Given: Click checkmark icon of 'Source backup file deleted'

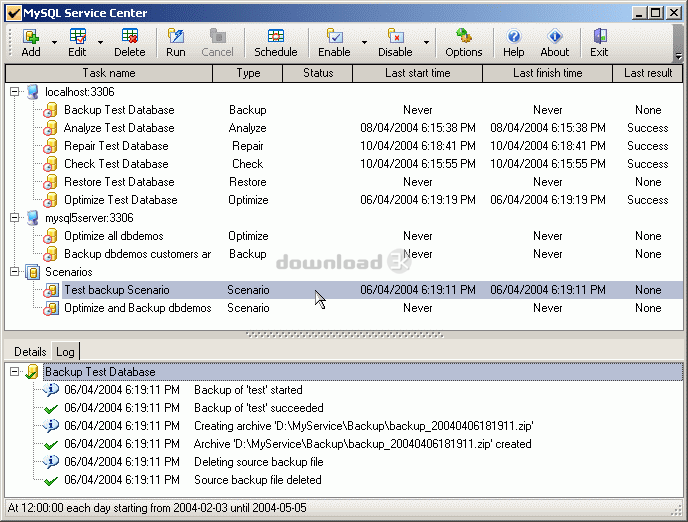Looking at the screenshot, I should [x=51, y=481].
